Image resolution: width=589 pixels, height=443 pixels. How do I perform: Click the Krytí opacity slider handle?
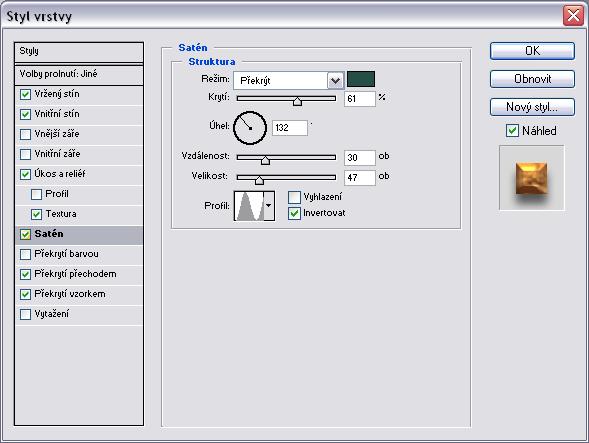pyautogui.click(x=297, y=101)
